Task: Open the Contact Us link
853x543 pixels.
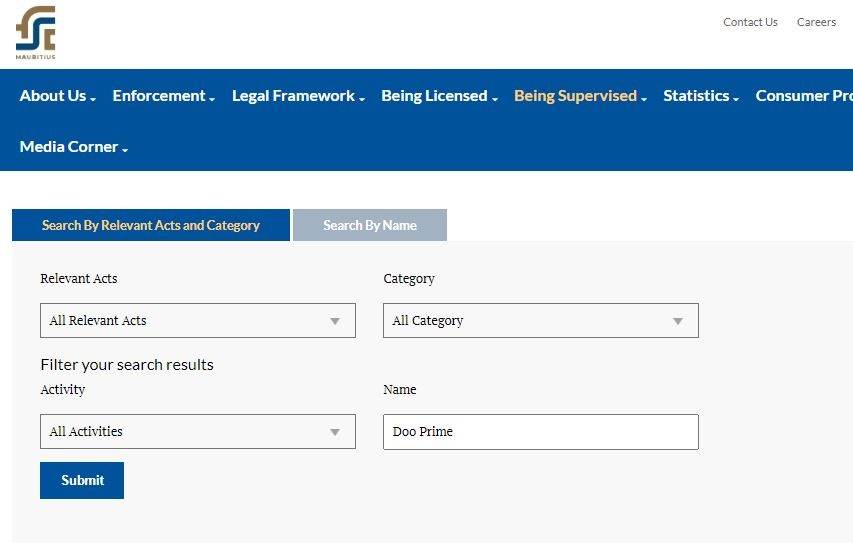Action: click(x=750, y=22)
